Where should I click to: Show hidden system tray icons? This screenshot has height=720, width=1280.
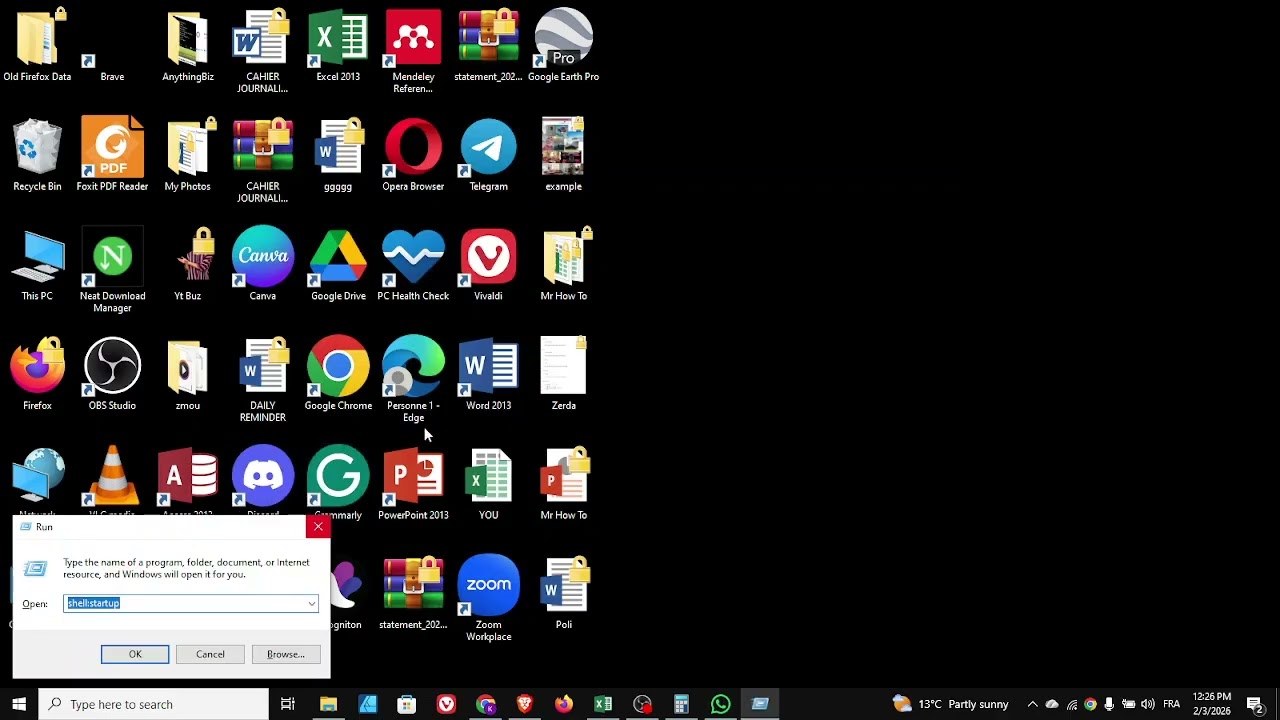click(1033, 704)
